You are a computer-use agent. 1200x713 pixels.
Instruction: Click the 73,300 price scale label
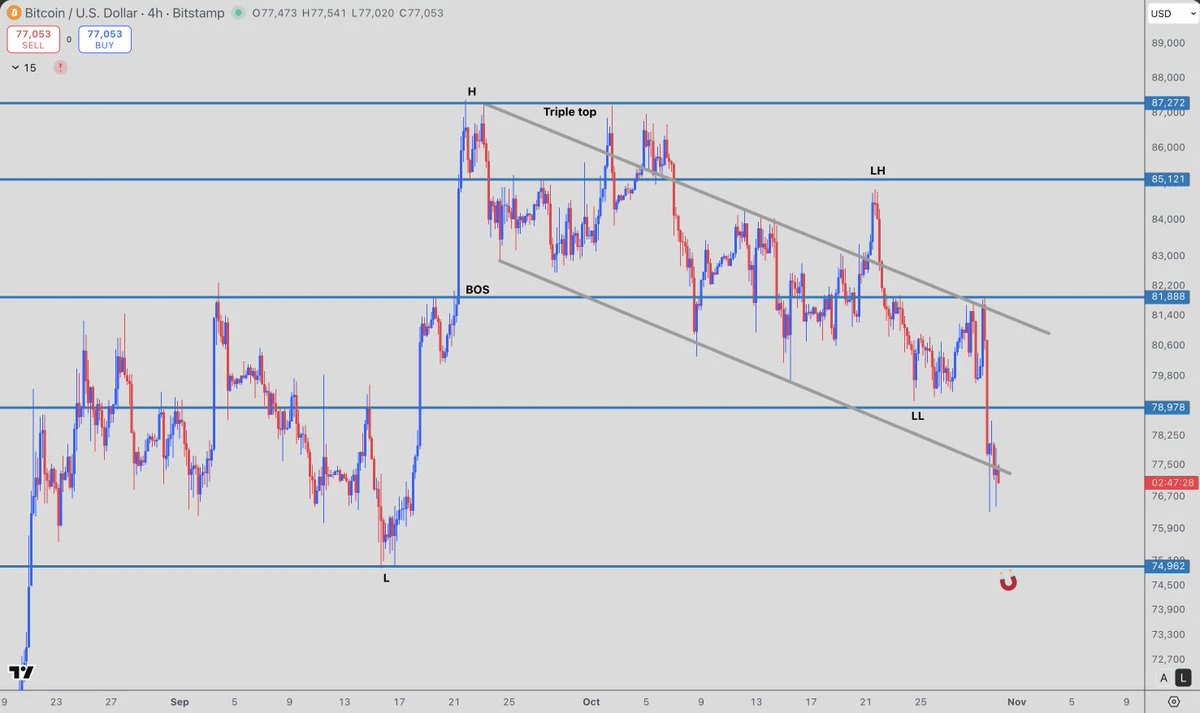click(x=1169, y=635)
